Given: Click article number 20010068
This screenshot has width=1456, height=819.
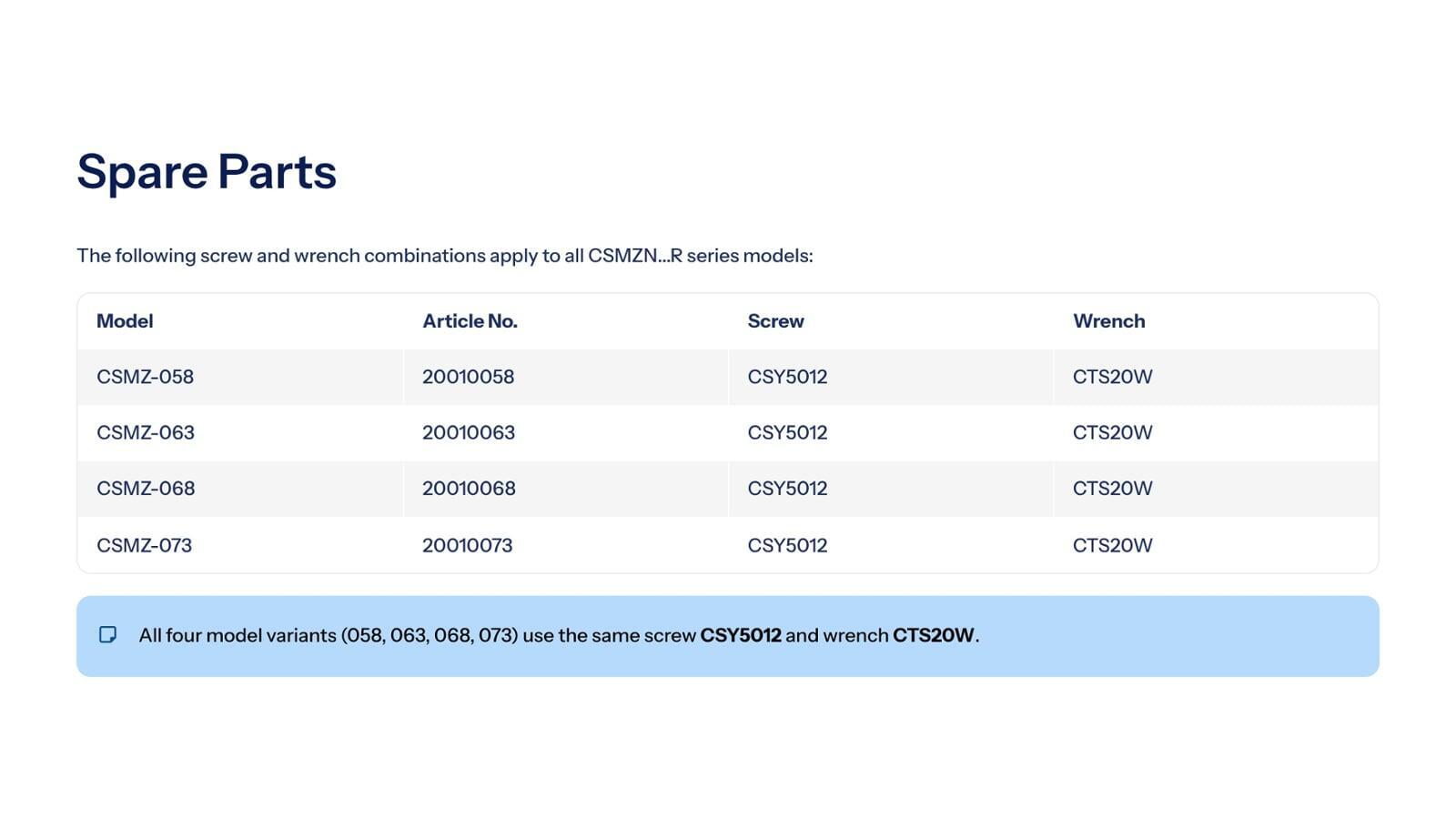Looking at the screenshot, I should (469, 489).
